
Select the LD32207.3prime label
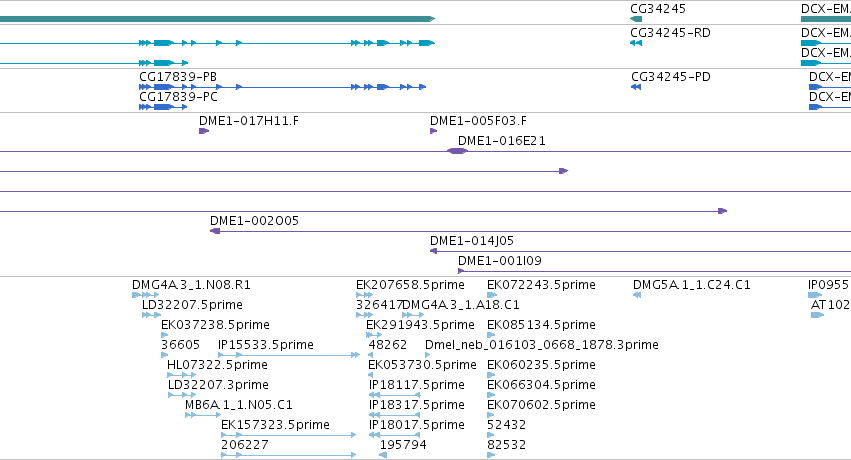(x=218, y=385)
